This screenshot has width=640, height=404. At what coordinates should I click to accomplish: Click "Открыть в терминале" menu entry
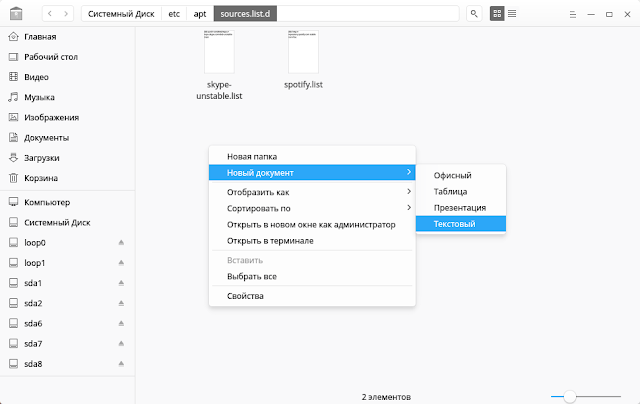click(x=270, y=240)
